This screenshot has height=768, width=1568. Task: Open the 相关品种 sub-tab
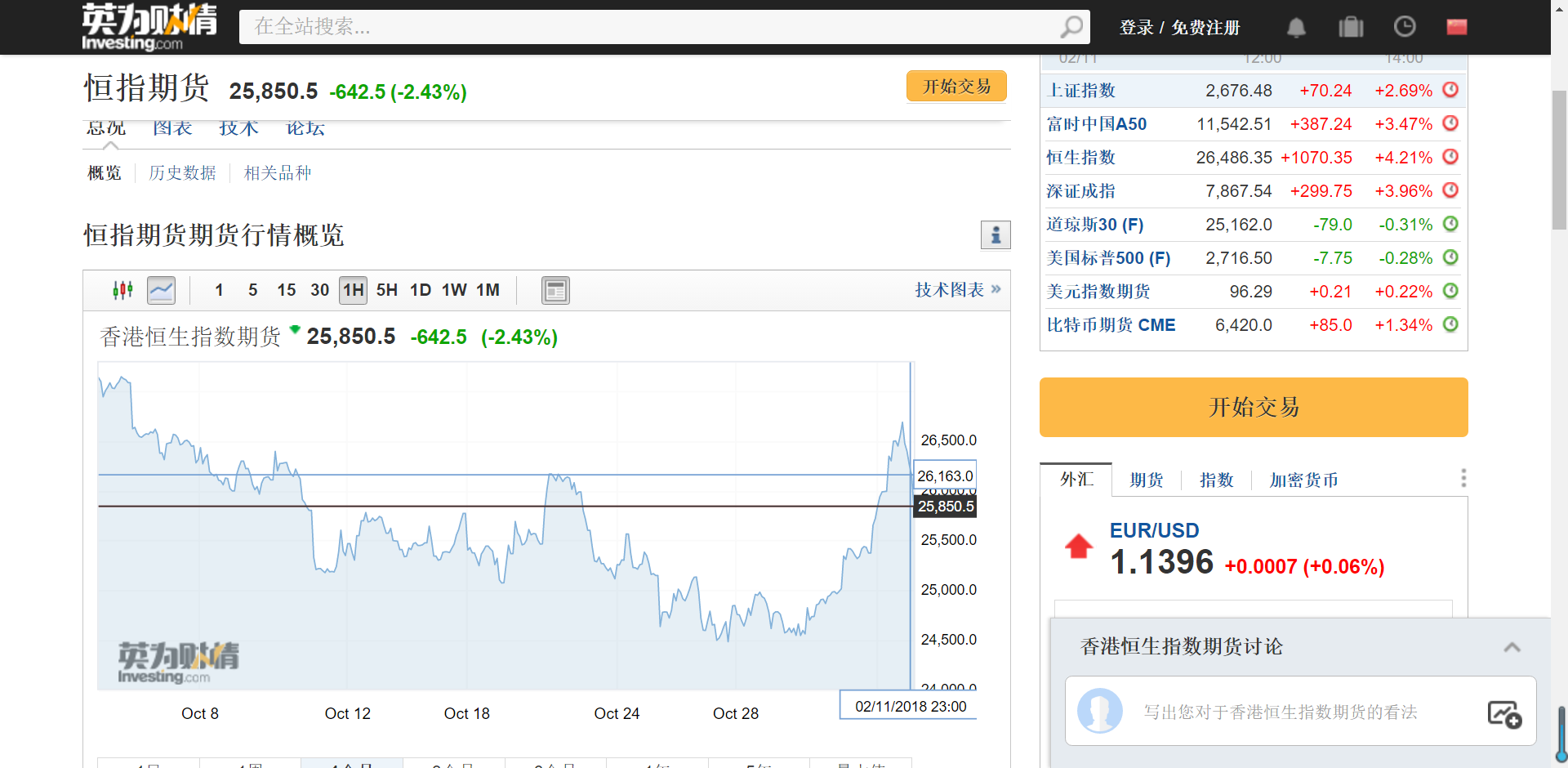coord(278,173)
